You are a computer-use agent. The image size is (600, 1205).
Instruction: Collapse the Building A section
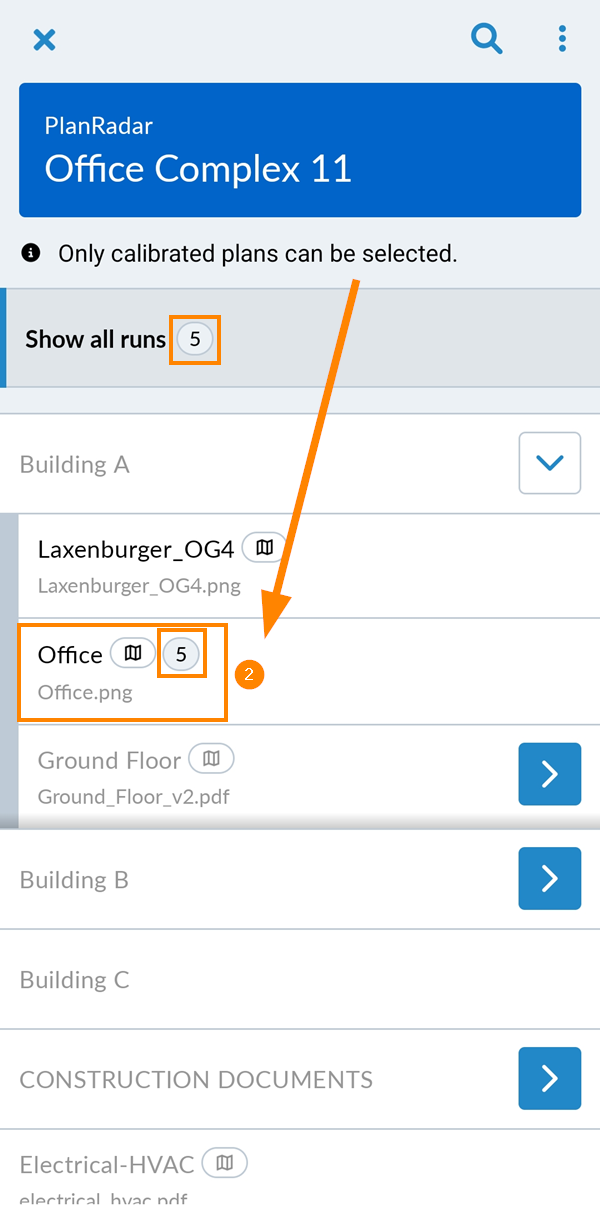[549, 463]
